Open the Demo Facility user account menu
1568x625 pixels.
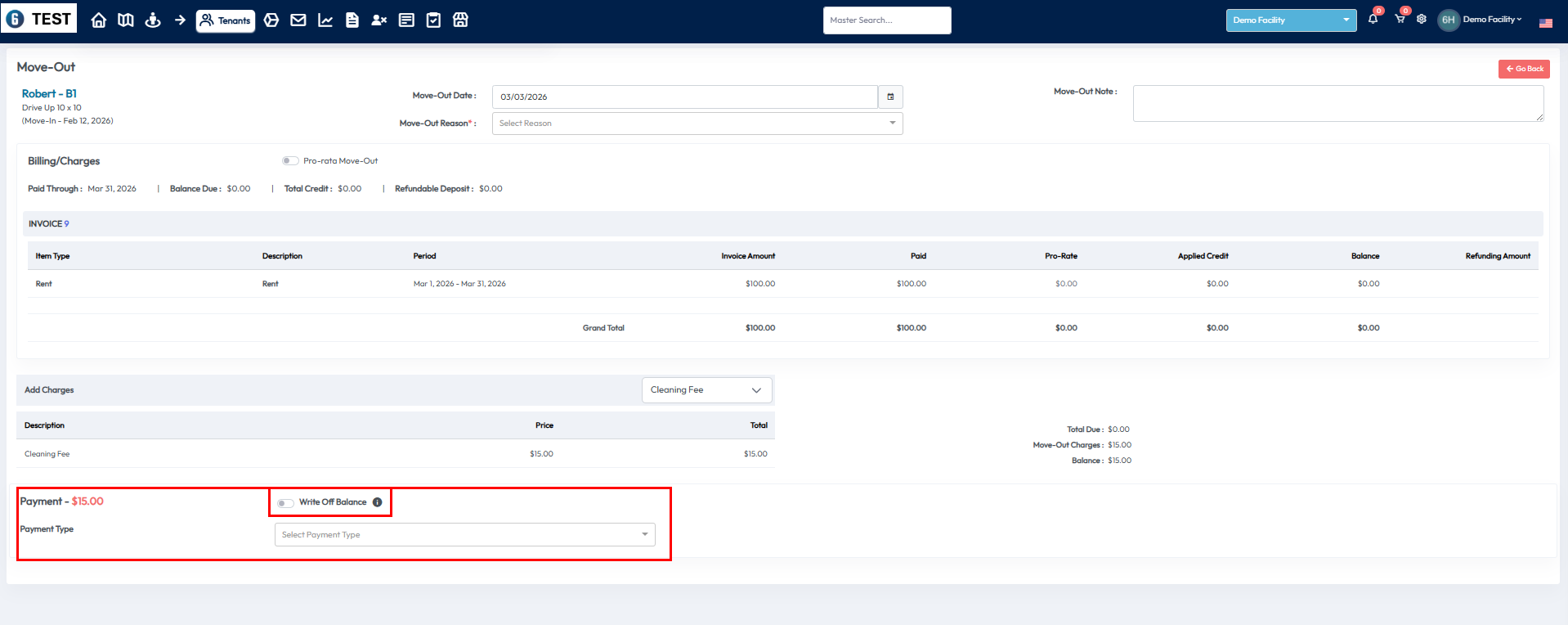point(1481,20)
